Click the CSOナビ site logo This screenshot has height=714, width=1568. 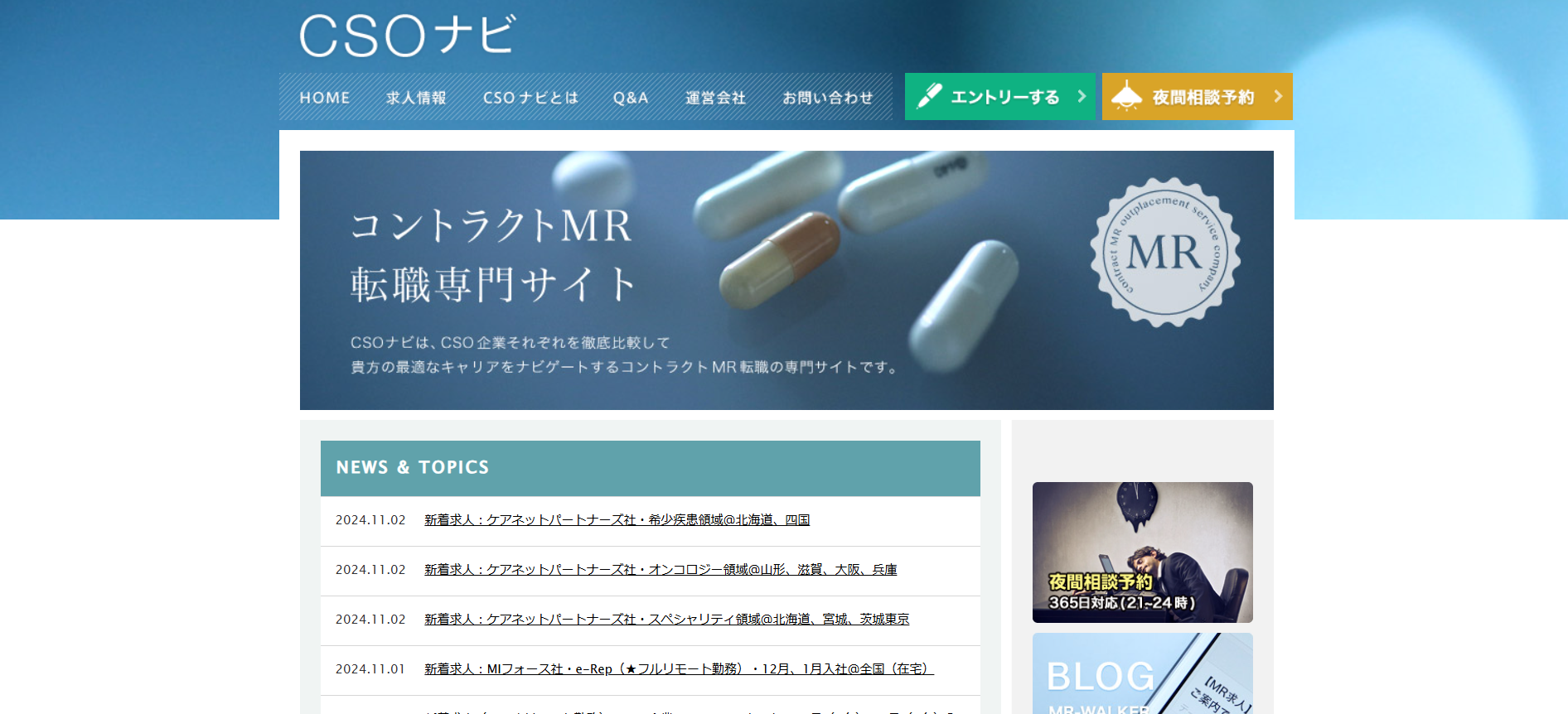[407, 36]
